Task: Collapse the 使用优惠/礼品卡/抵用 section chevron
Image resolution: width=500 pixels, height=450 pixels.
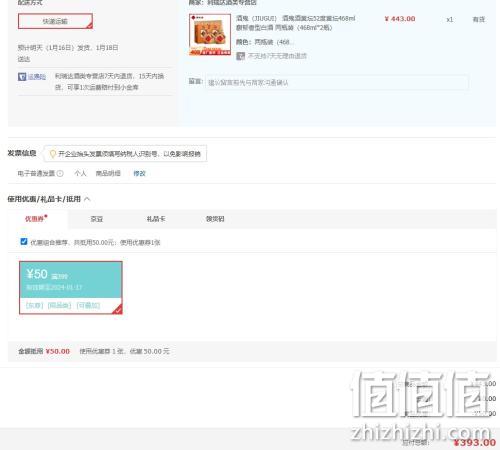Action: [x=87, y=199]
